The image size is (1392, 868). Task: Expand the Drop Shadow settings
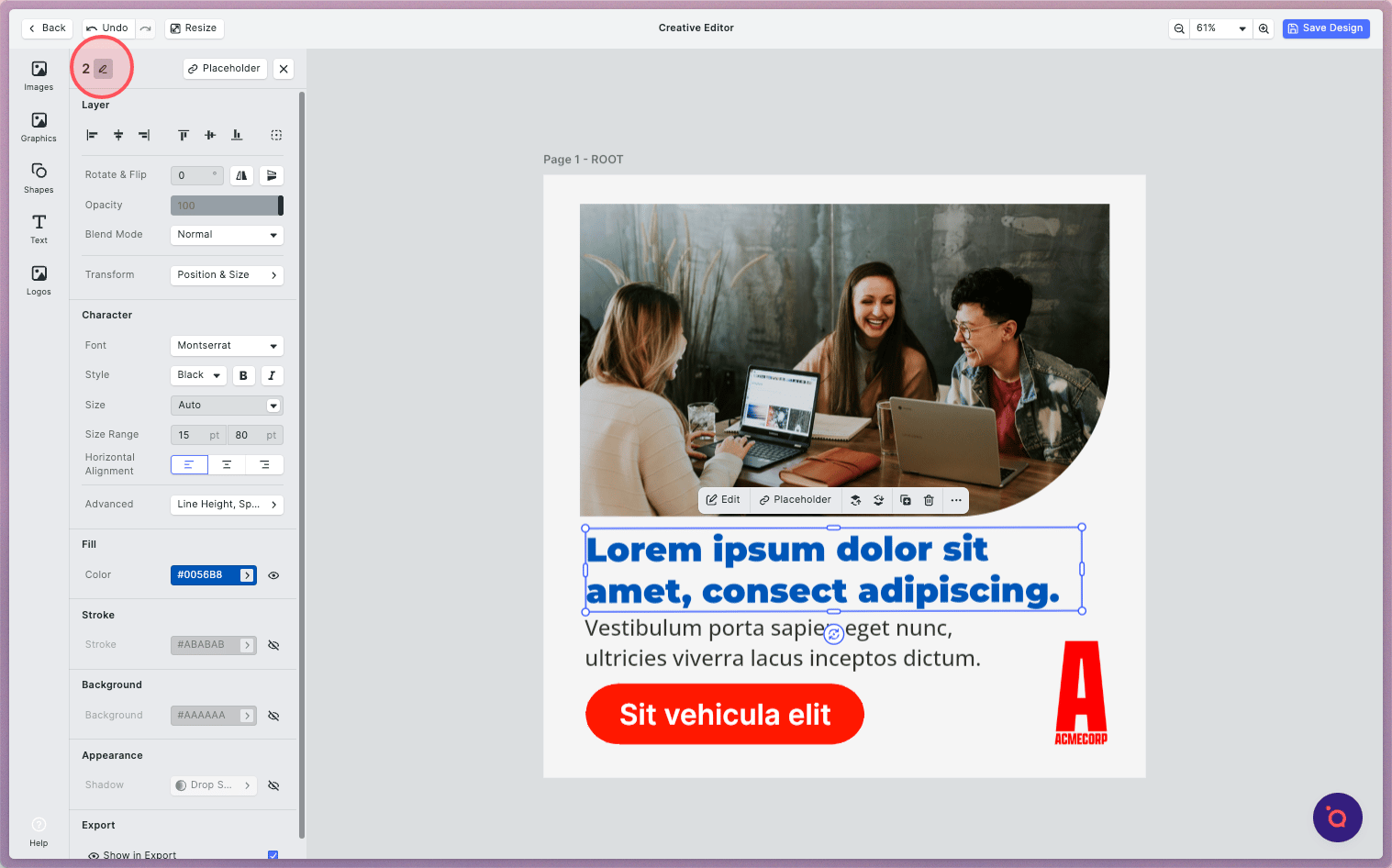(213, 785)
